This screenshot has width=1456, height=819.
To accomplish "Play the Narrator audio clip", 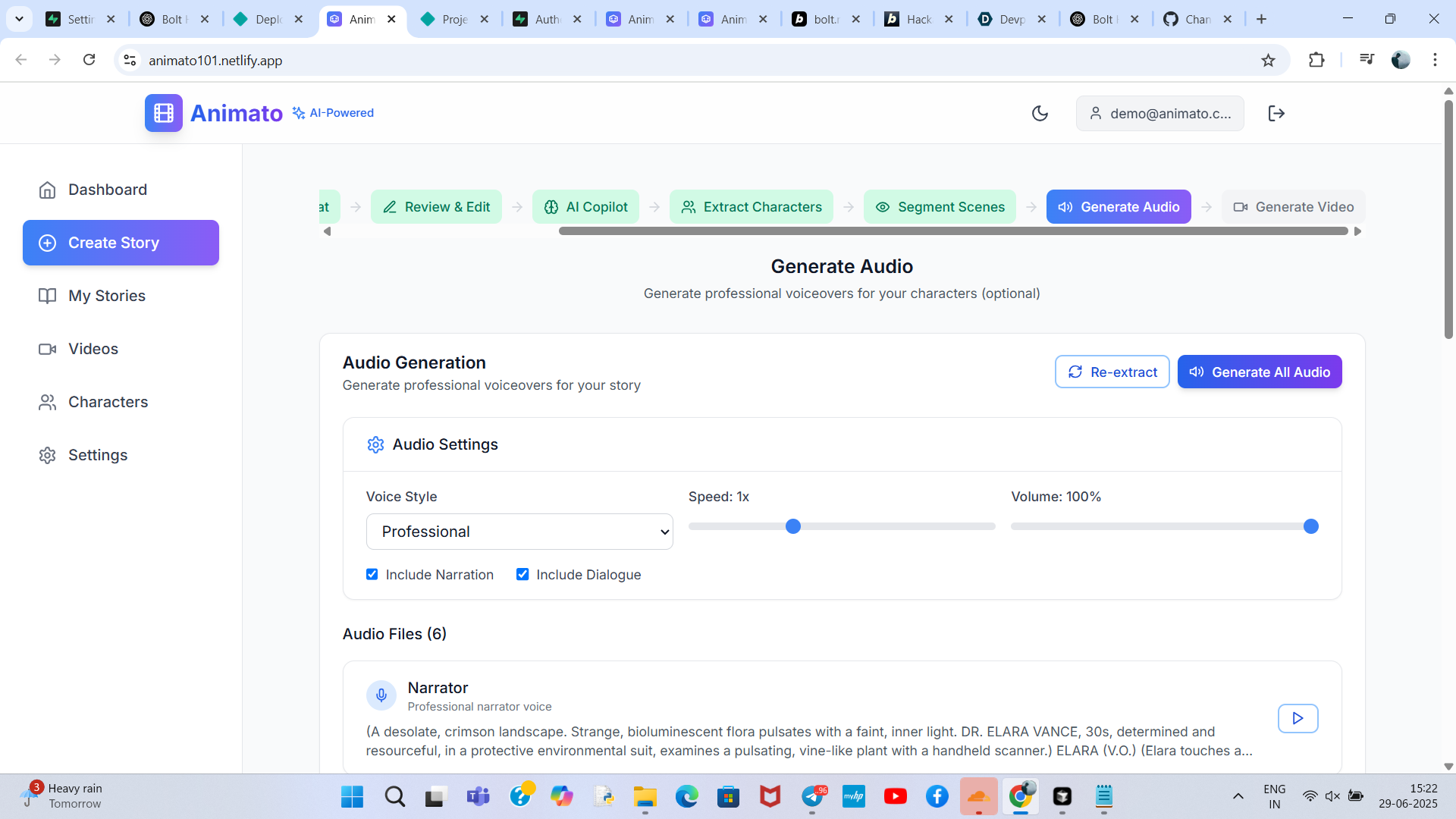I will point(1298,718).
